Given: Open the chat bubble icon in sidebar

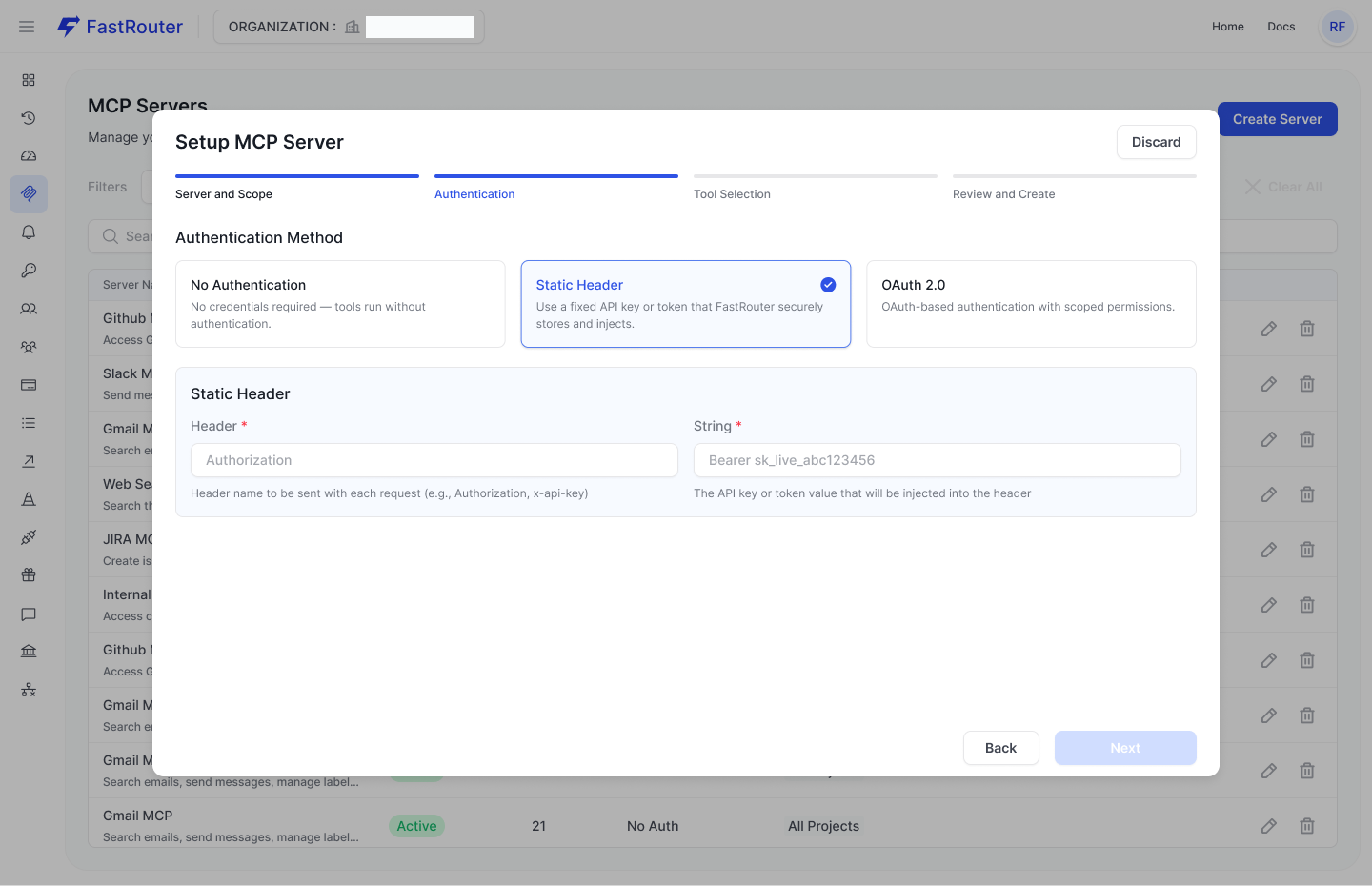Looking at the screenshot, I should pyautogui.click(x=29, y=614).
